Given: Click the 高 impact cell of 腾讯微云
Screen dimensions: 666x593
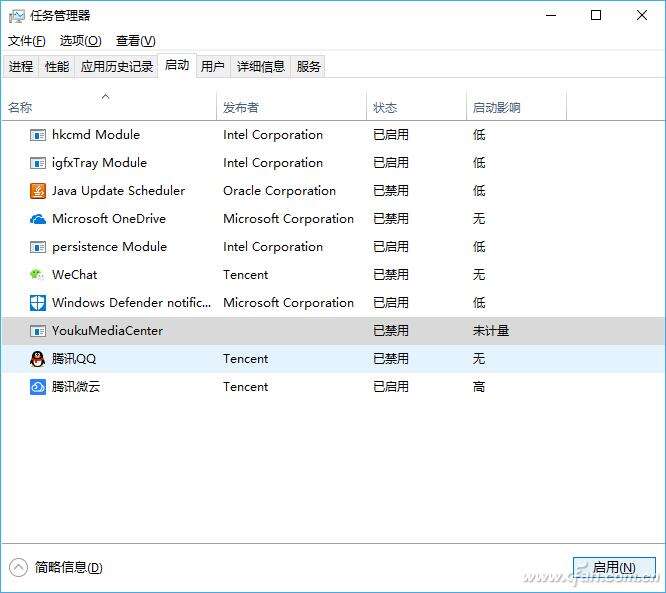Looking at the screenshot, I should [x=479, y=387].
